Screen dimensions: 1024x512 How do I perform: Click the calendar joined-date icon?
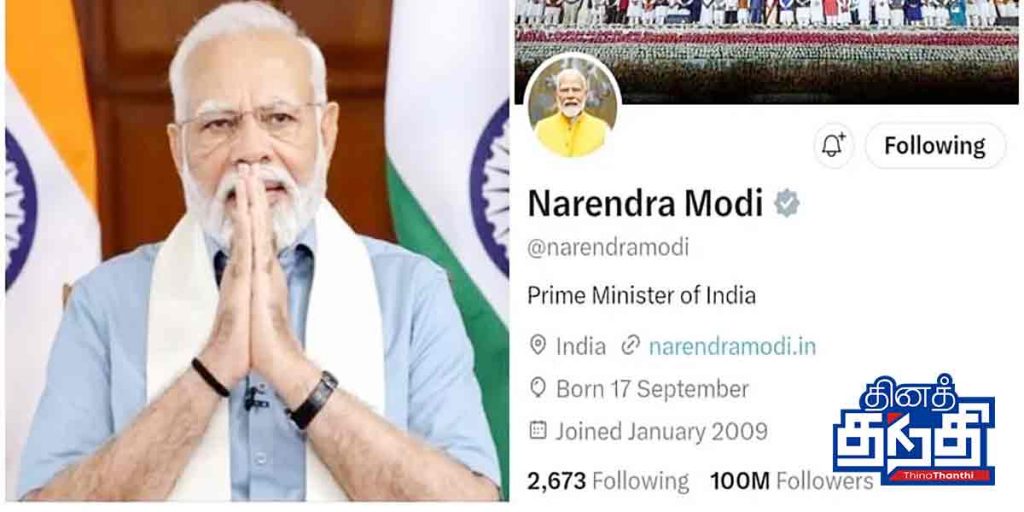[x=537, y=430]
